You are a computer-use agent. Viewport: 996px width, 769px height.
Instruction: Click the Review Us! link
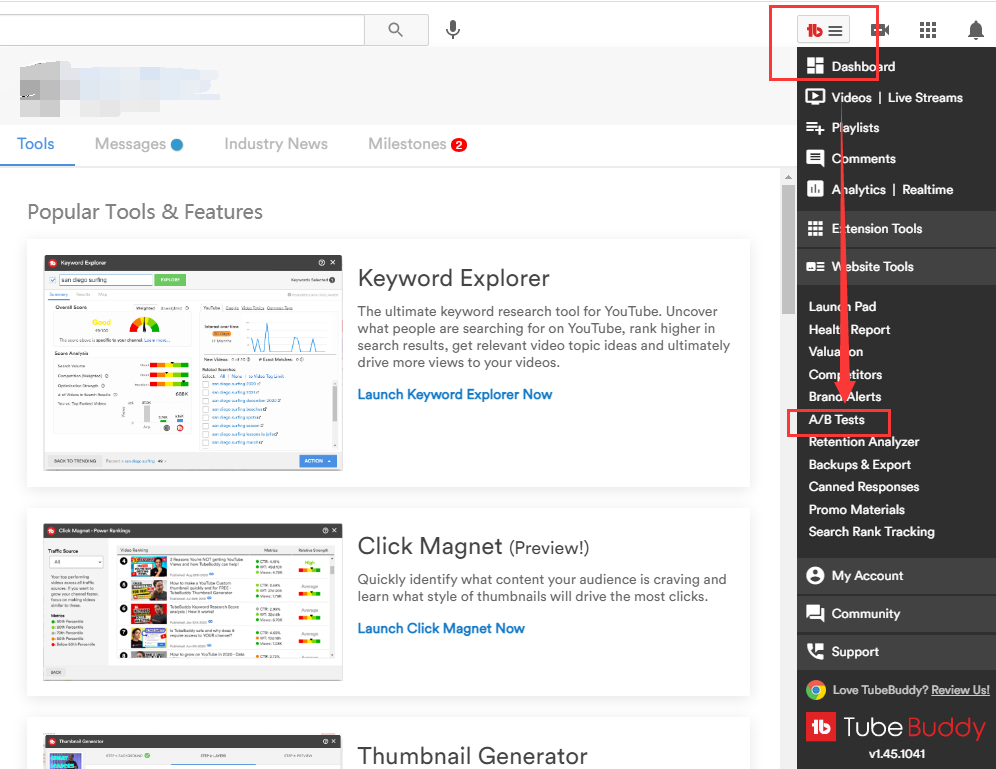tap(960, 690)
